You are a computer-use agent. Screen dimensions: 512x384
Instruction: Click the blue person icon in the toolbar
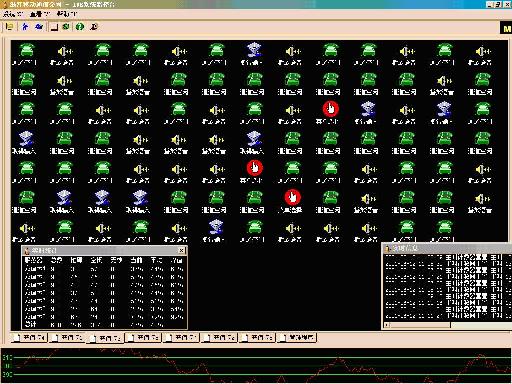[25, 27]
